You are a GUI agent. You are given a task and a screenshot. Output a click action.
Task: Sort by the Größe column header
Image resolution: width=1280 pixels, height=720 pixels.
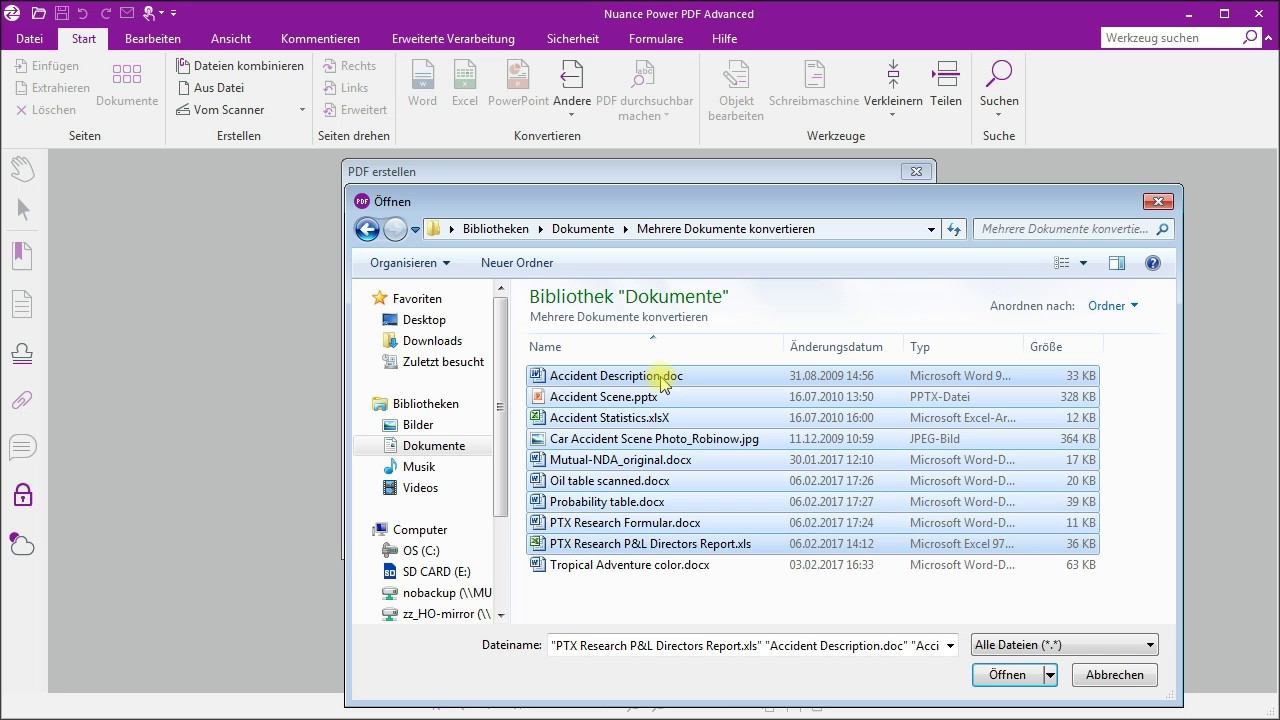(1046, 347)
